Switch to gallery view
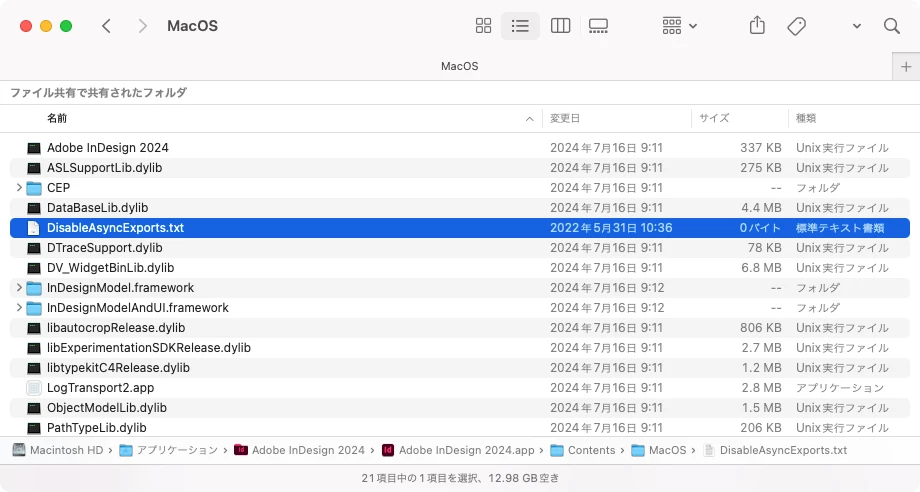The image size is (920, 492). (x=598, y=26)
